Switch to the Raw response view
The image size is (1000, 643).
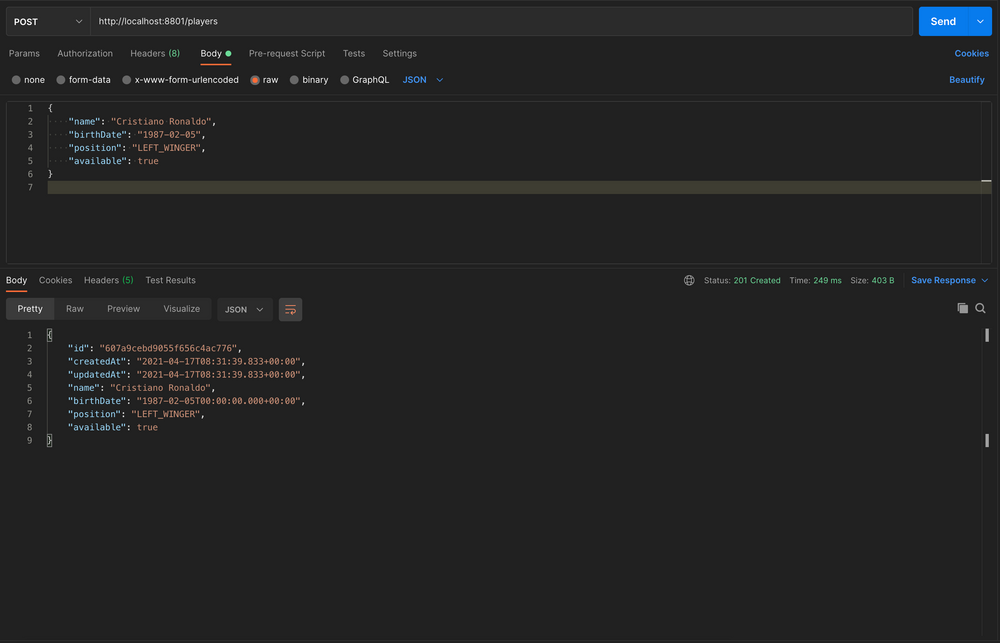point(74,309)
